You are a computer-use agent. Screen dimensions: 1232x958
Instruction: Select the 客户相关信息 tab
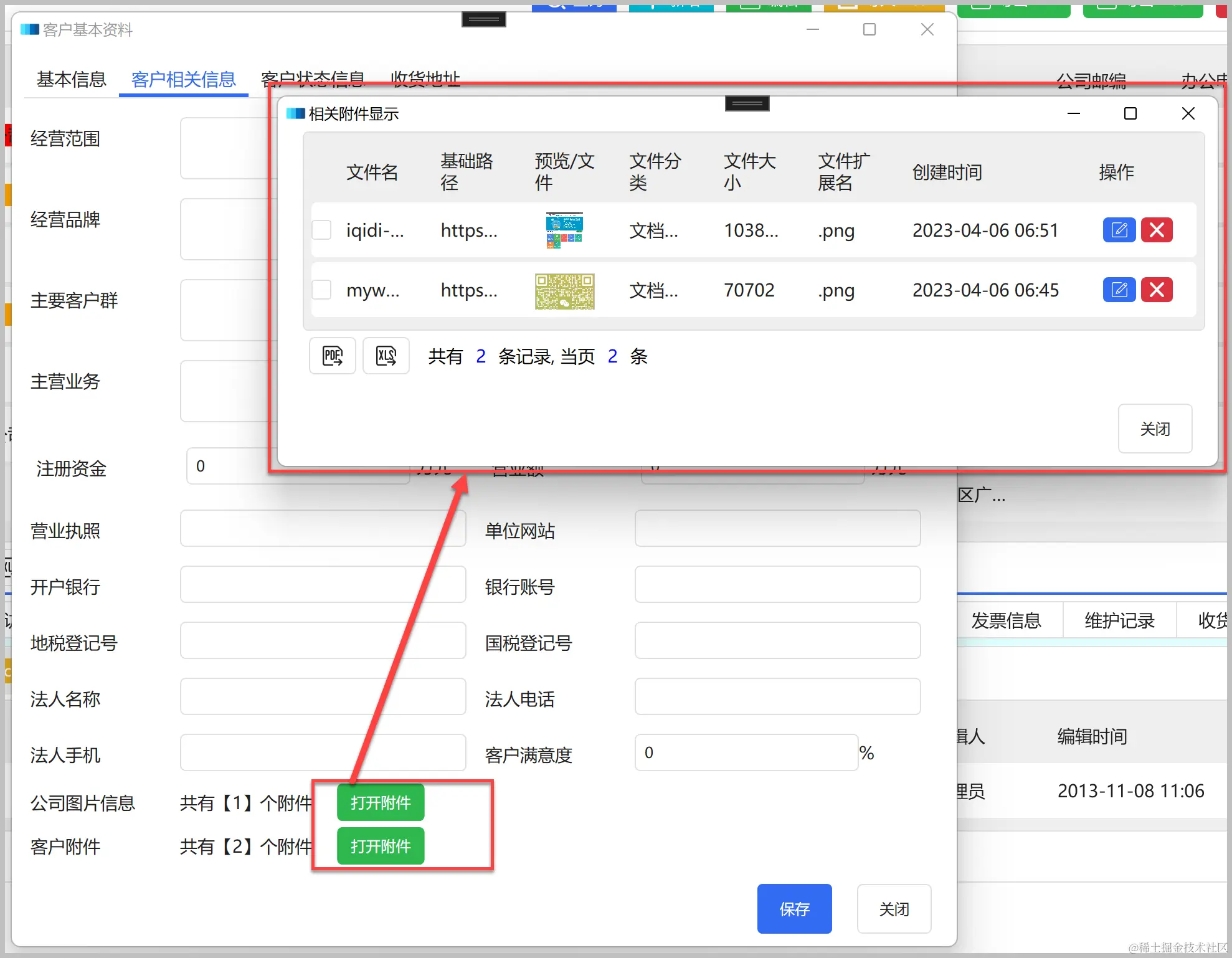183,79
